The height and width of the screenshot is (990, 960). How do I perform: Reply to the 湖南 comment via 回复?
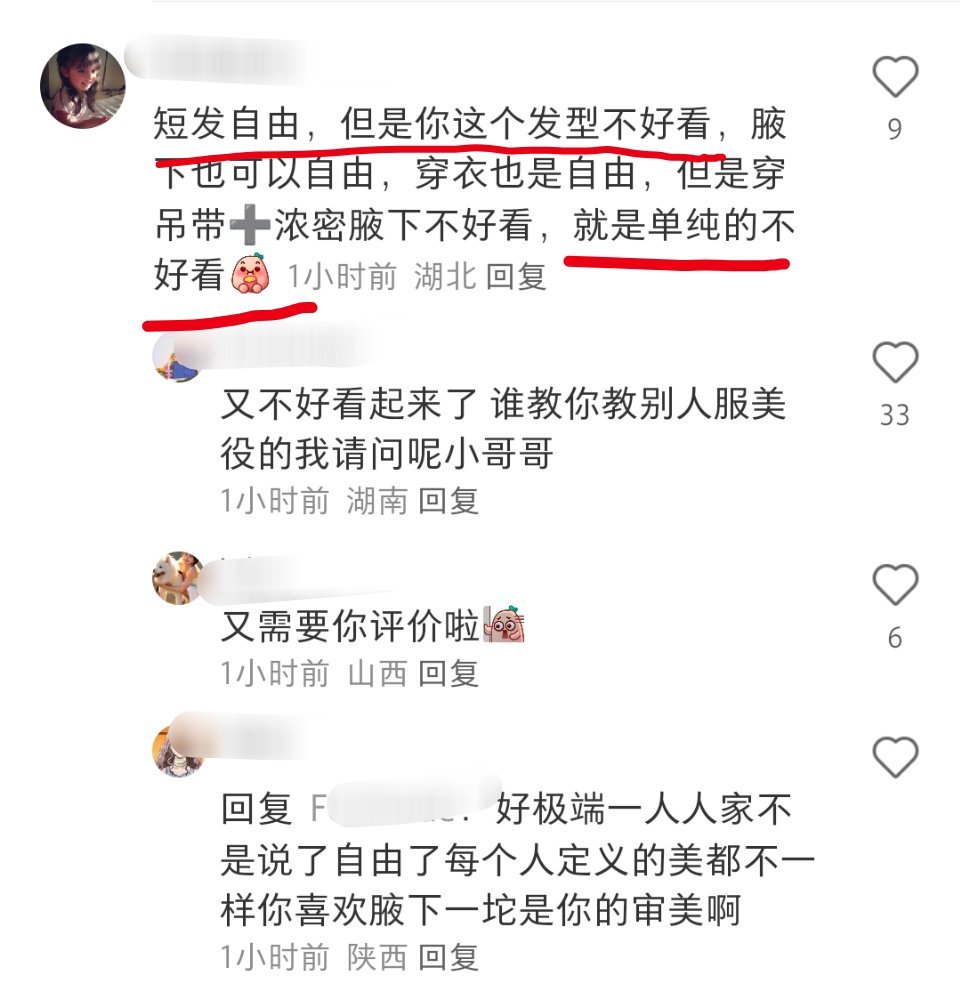coord(448,501)
